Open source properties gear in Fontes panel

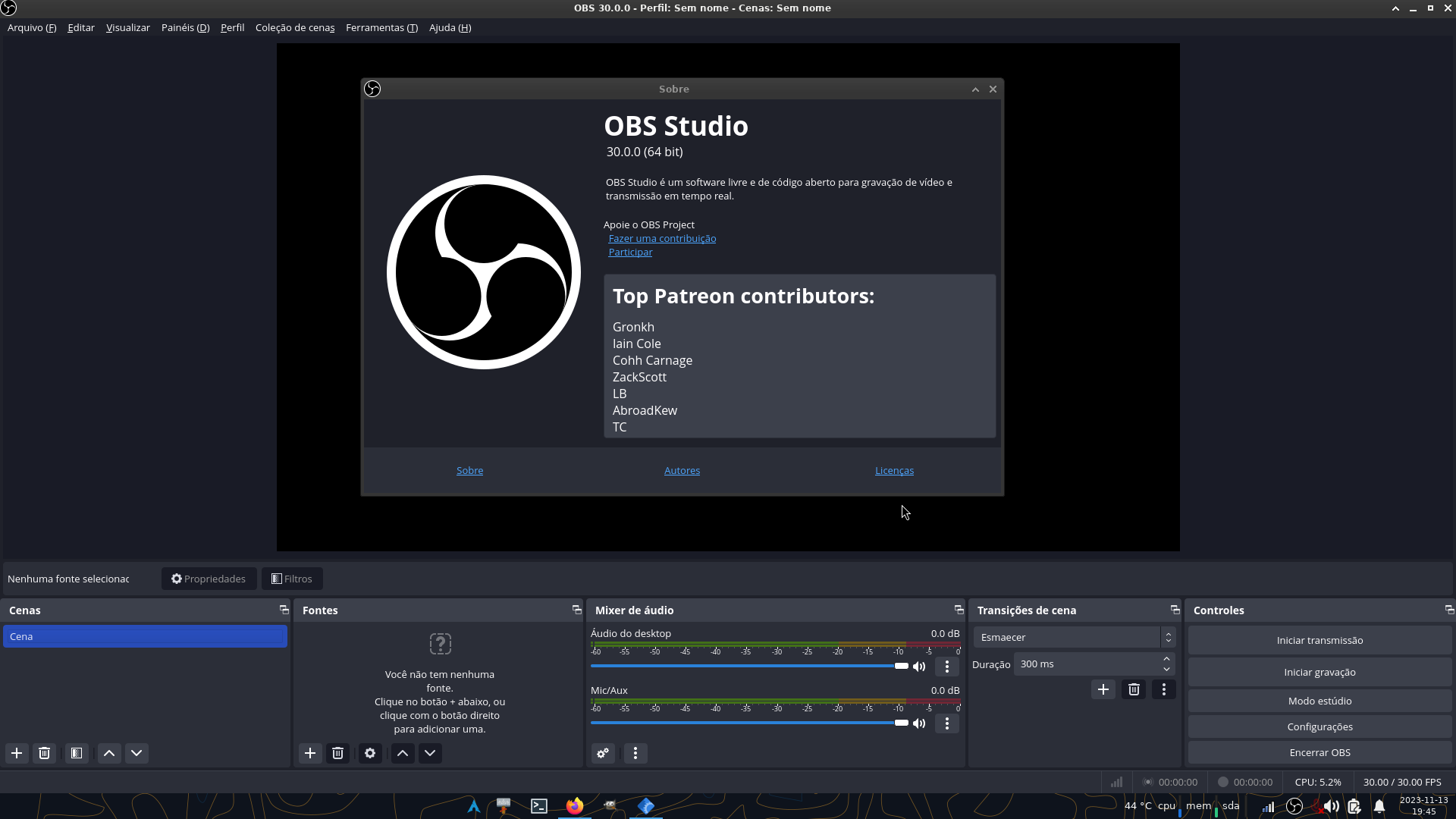(x=370, y=753)
